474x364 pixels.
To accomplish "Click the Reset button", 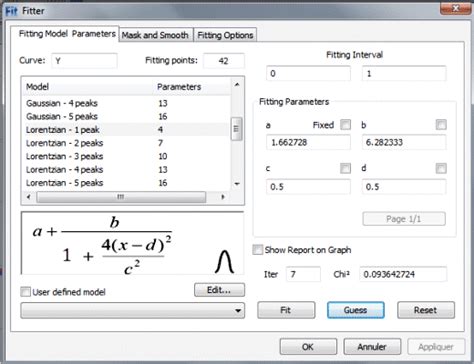I will pos(426,310).
